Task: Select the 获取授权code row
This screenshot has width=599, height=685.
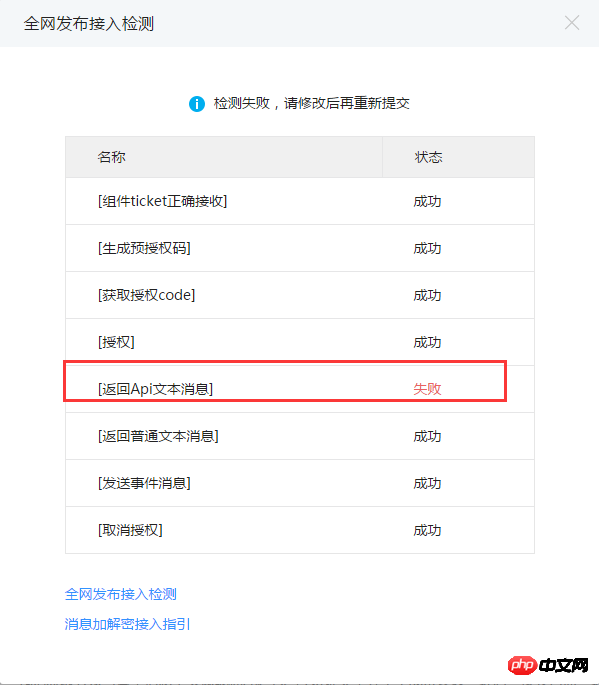Action: (300, 295)
